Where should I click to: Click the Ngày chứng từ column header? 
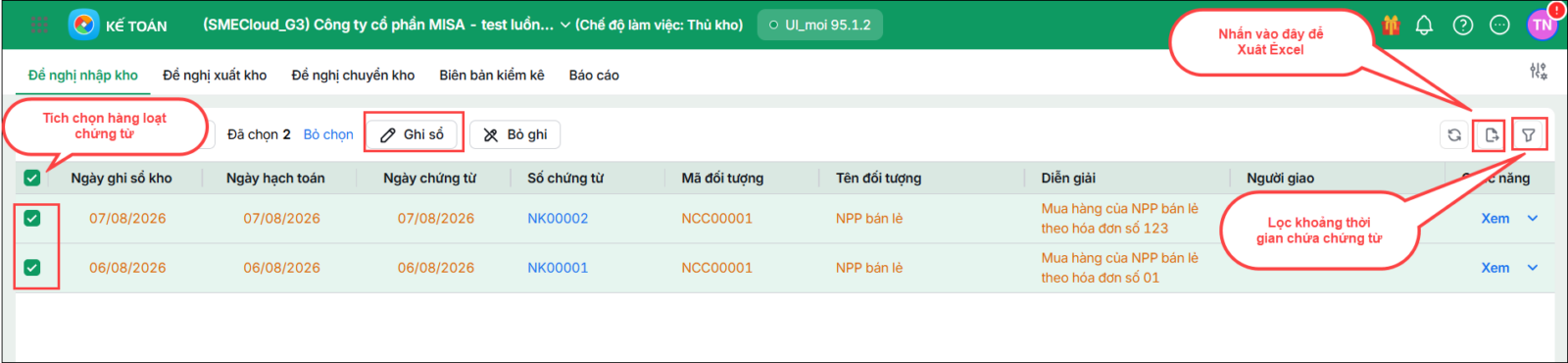429,179
